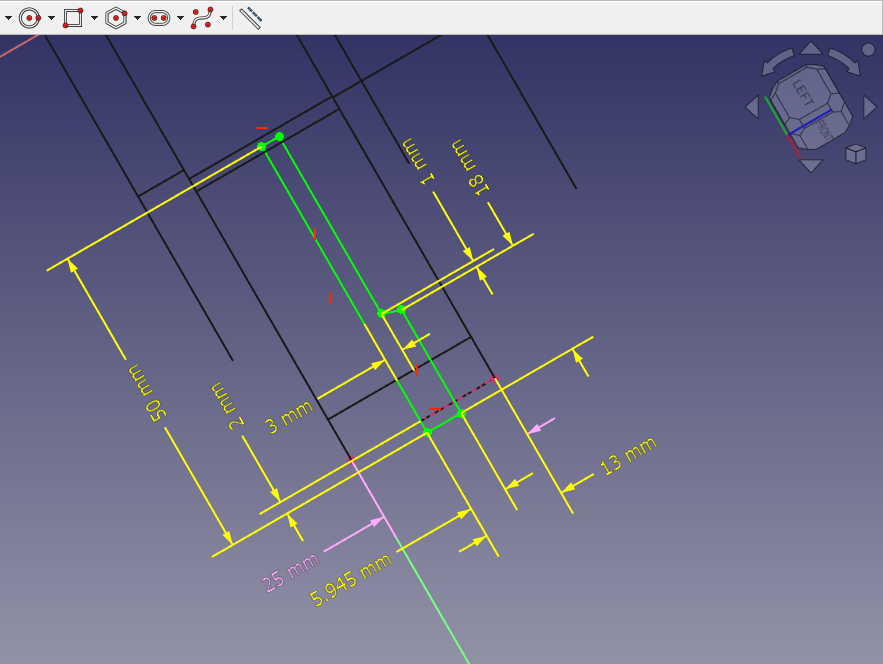Click the FRONT face of navigation cube
Viewport: 883px width, 664px height.
[x=822, y=128]
